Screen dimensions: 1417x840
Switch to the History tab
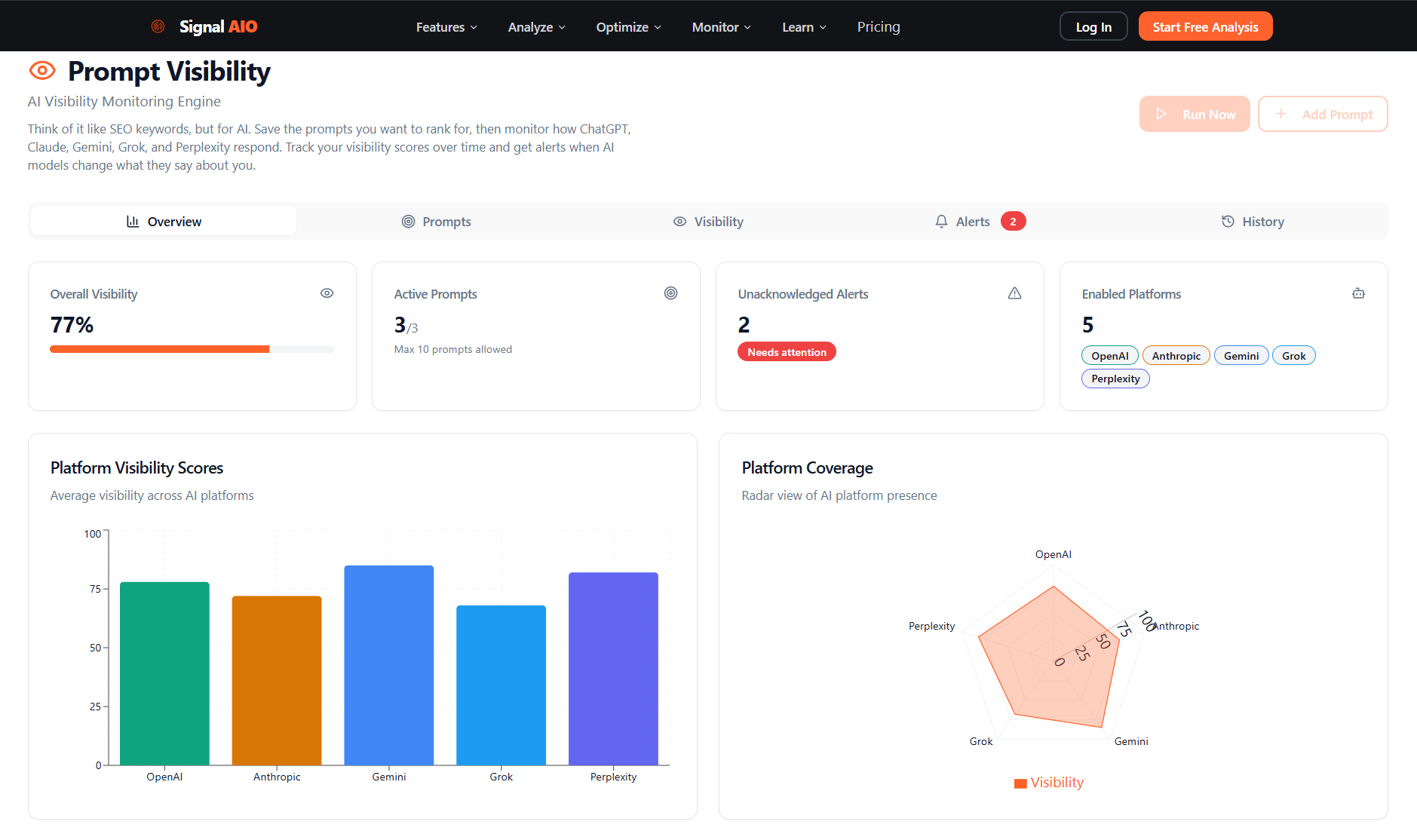[x=1252, y=221]
